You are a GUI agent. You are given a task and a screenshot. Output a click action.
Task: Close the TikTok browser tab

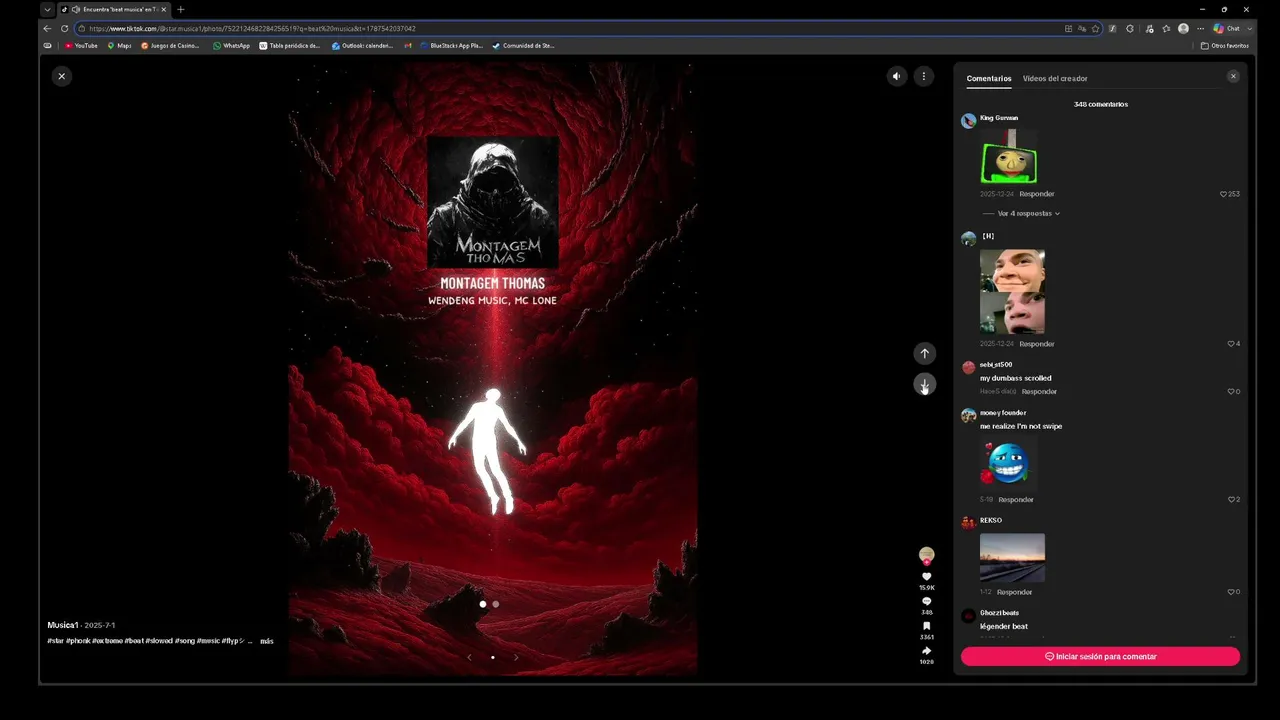(x=164, y=9)
